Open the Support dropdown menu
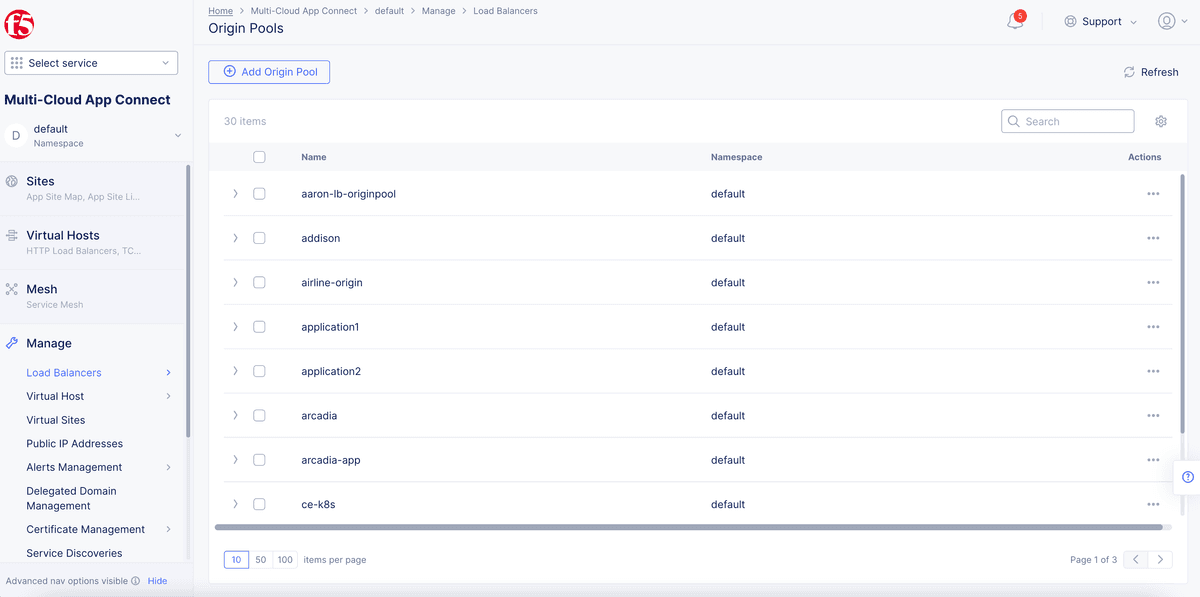1200x597 pixels. pos(1100,20)
